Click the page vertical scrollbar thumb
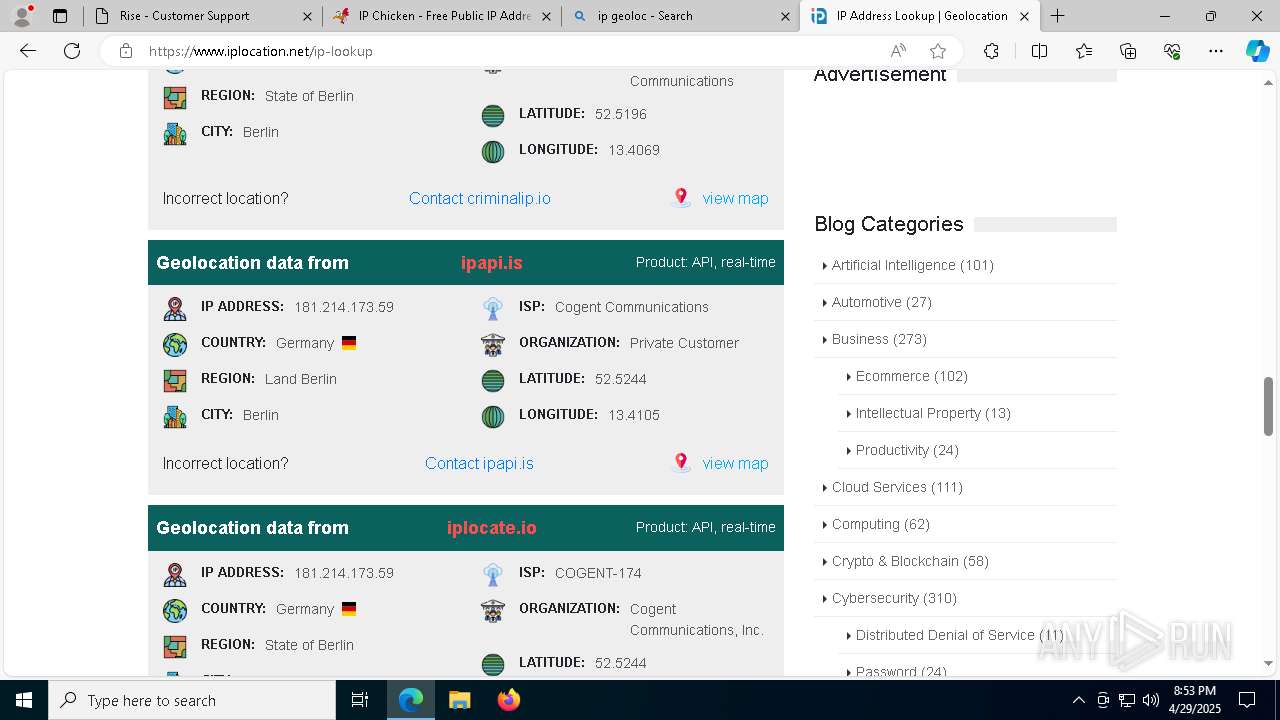 1268,406
